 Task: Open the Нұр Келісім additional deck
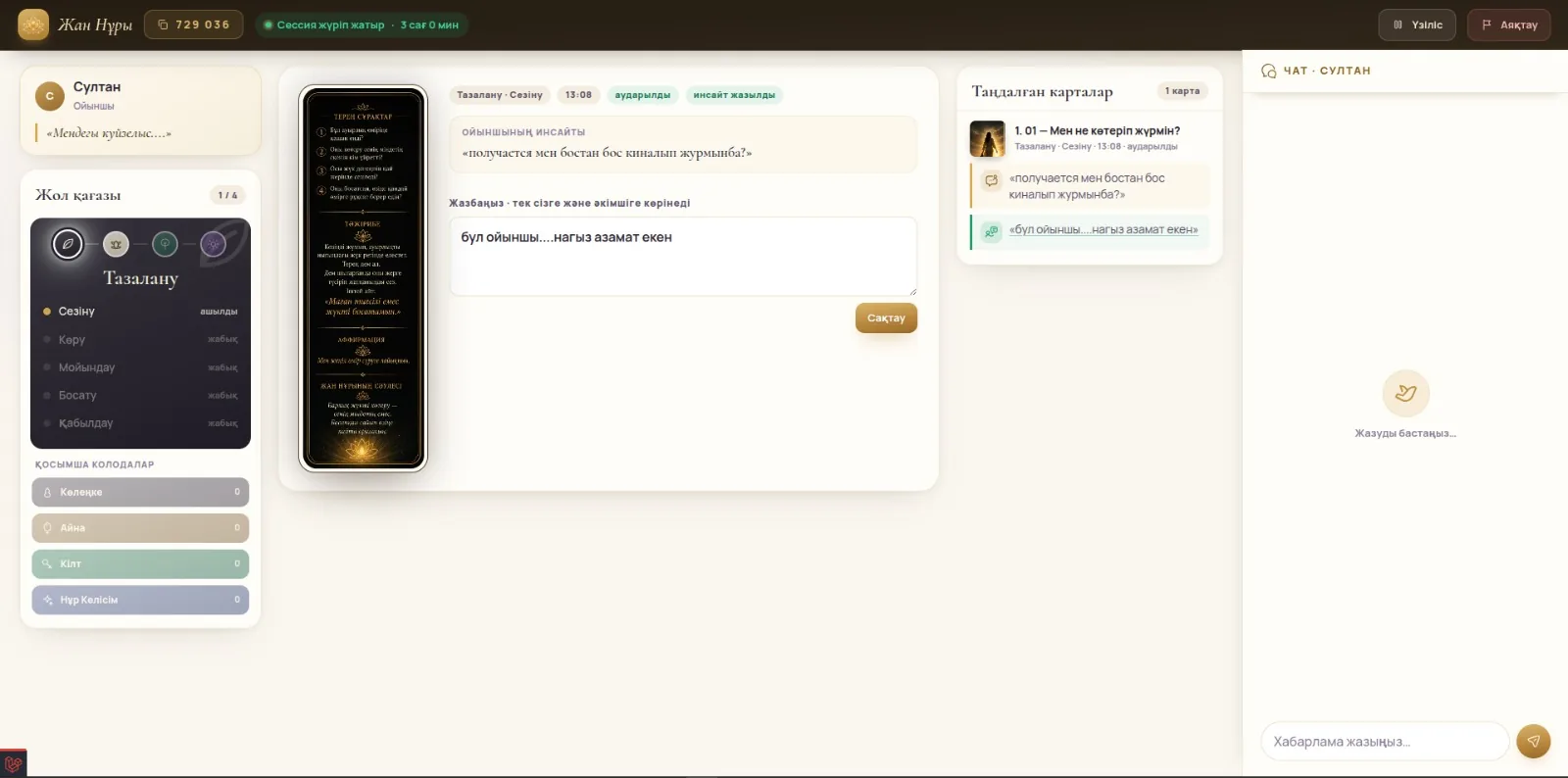(140, 600)
